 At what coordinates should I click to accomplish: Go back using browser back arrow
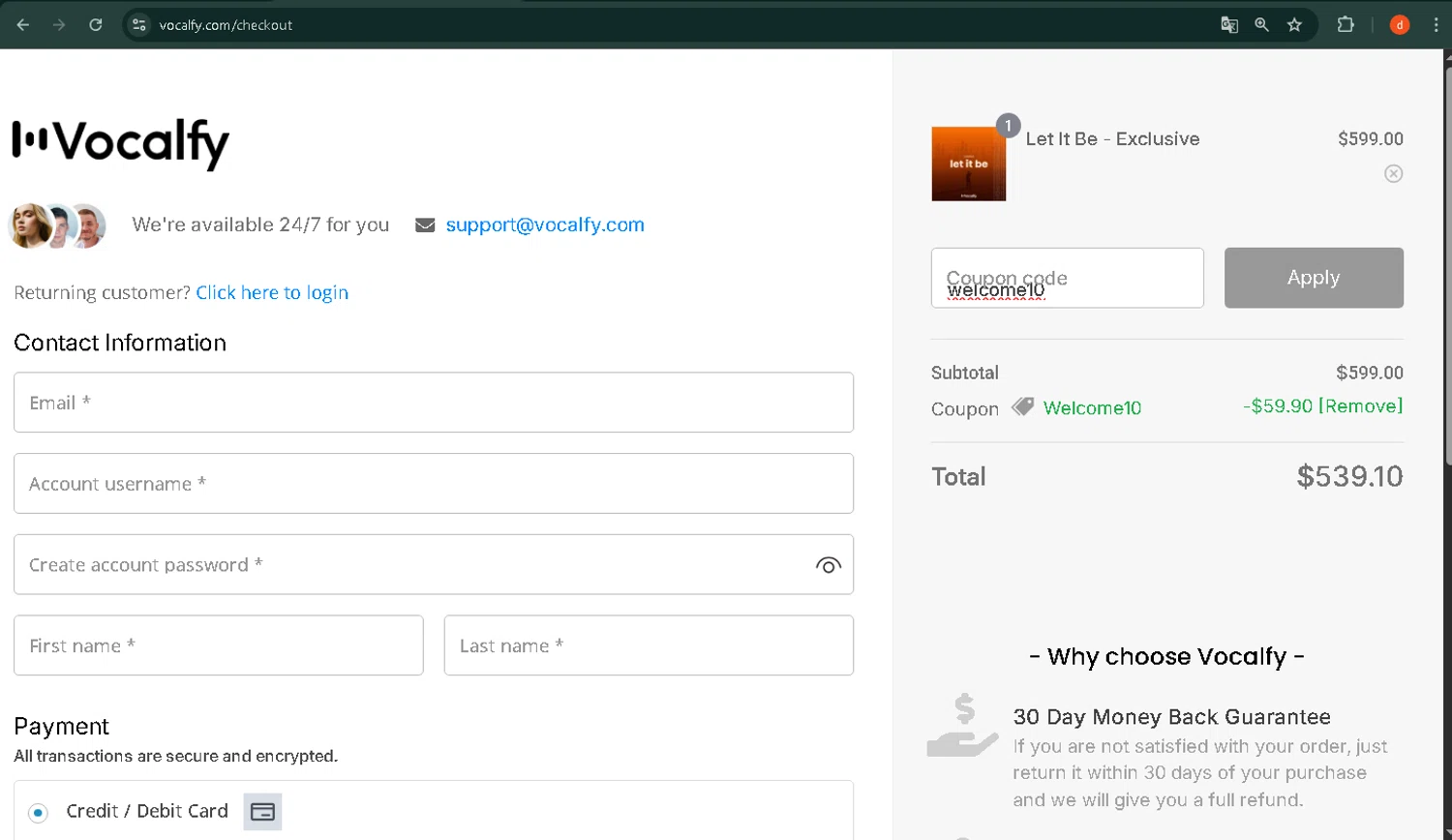pyautogui.click(x=23, y=25)
